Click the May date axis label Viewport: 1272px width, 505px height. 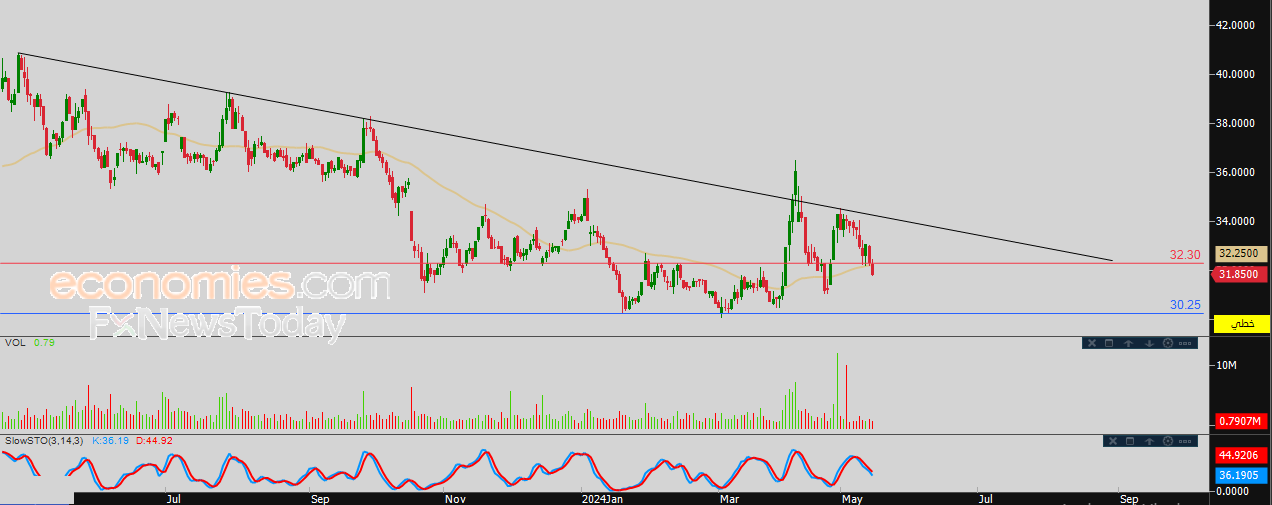(x=851, y=498)
